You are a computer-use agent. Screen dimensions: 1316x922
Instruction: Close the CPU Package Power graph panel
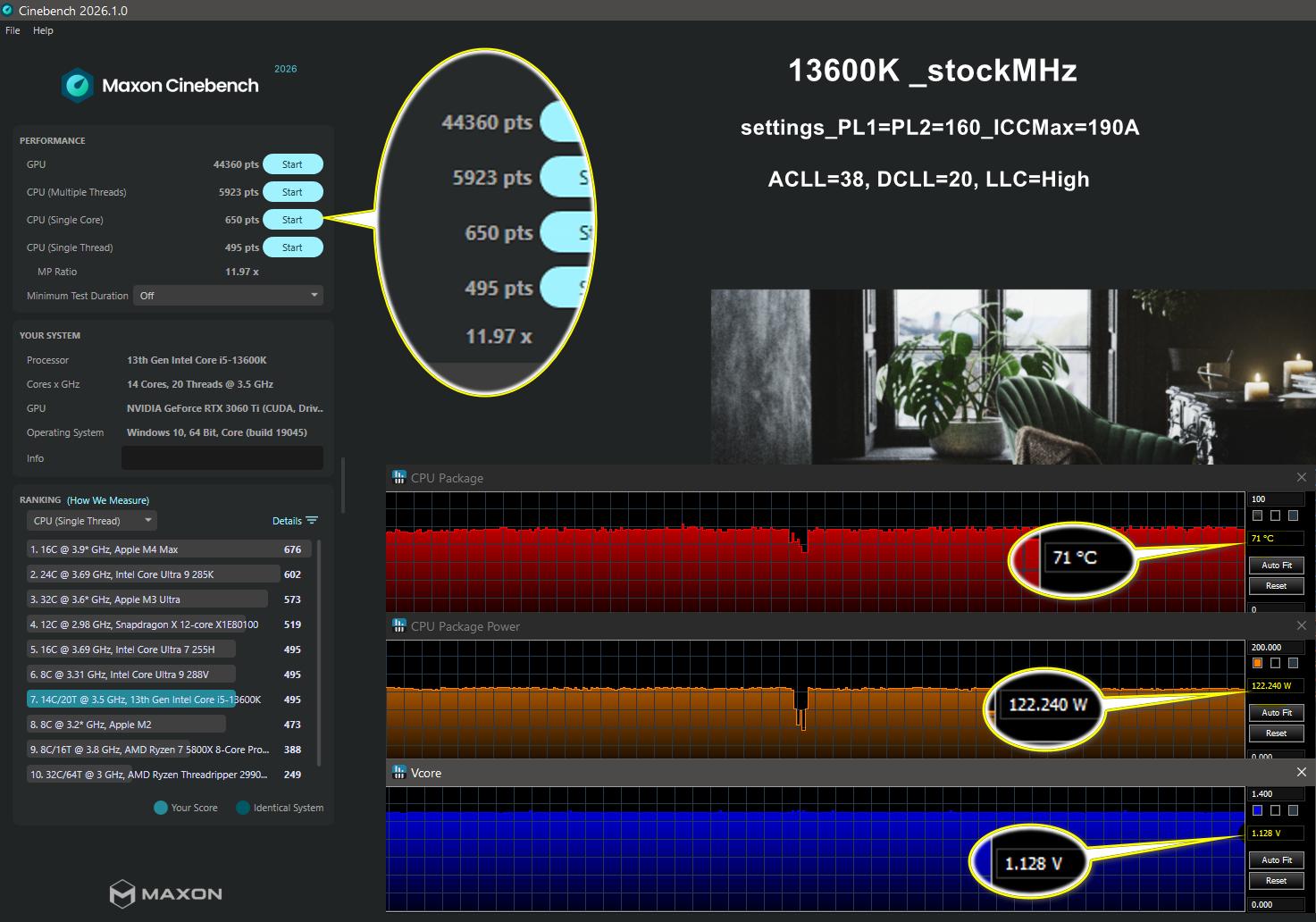tap(1301, 626)
